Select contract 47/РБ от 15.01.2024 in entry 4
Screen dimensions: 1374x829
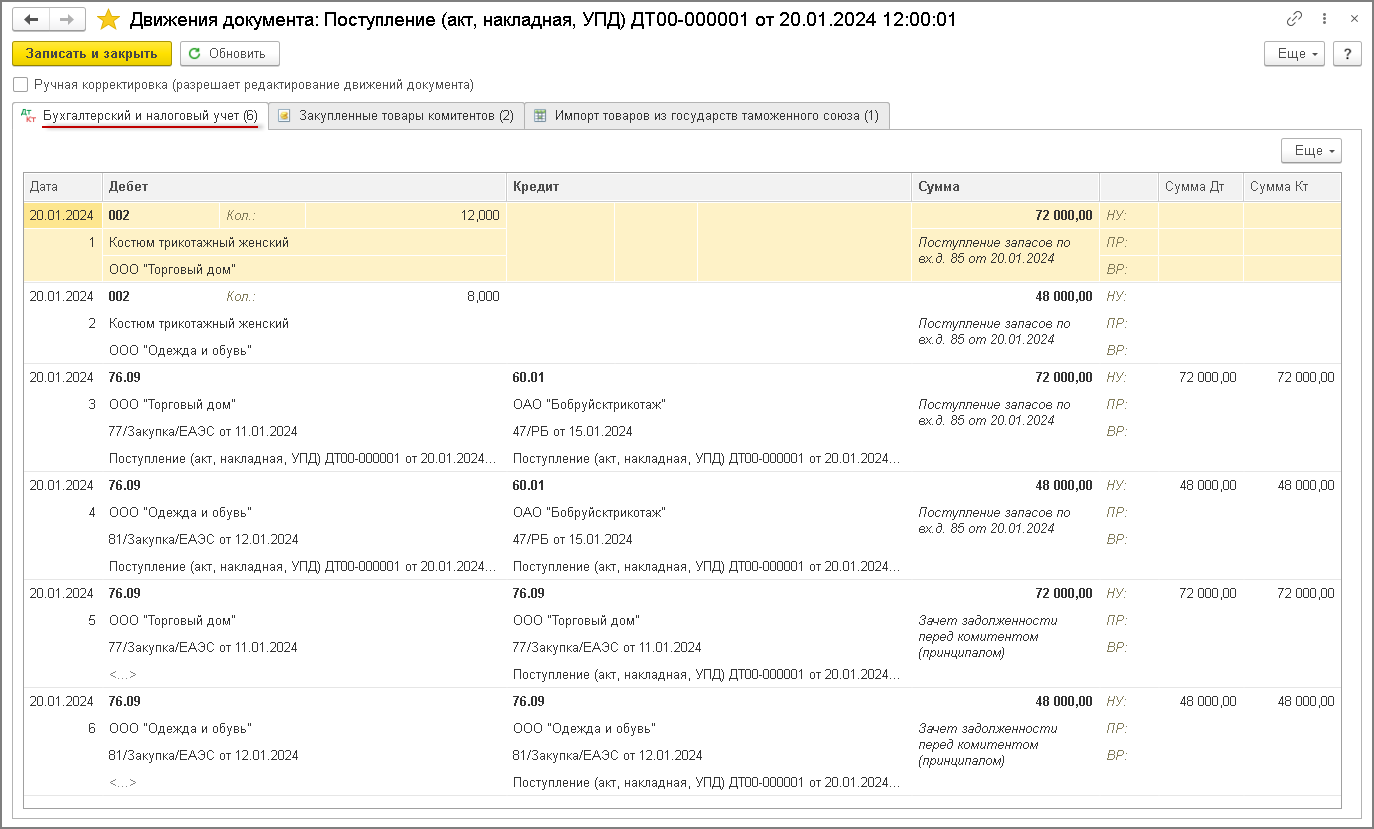pos(572,539)
